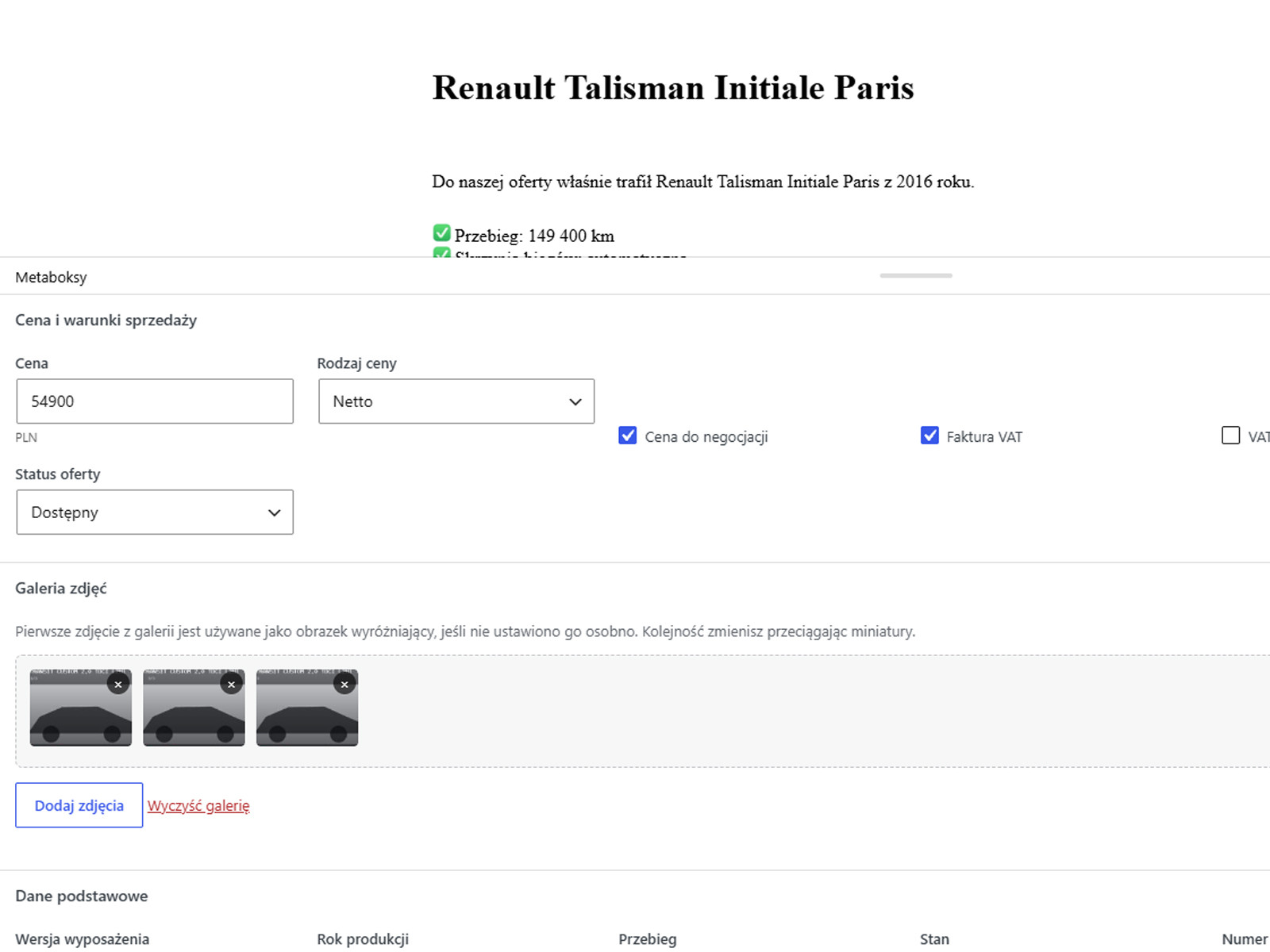The image size is (1270, 952).
Task: Click the Wersja wyposażenia field label
Action: pyautogui.click(x=83, y=939)
